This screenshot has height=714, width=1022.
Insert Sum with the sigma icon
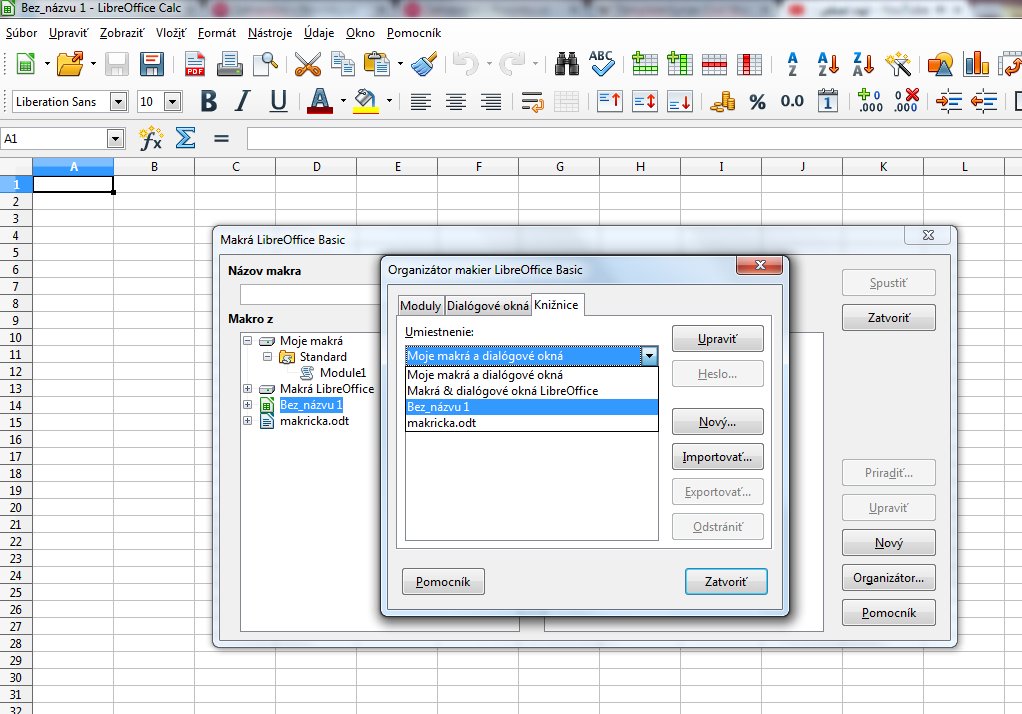[x=186, y=138]
